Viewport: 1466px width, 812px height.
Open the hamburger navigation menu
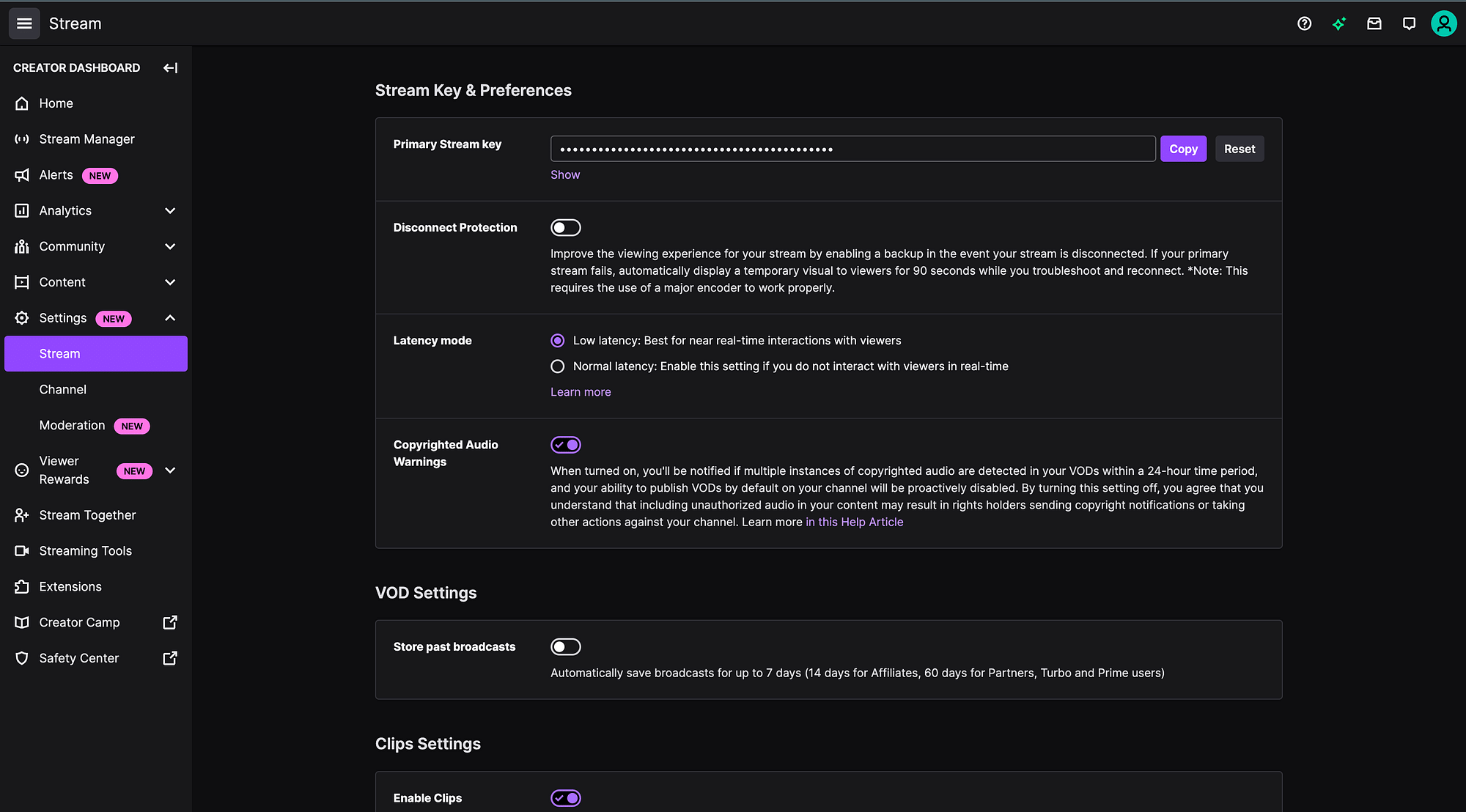[24, 23]
